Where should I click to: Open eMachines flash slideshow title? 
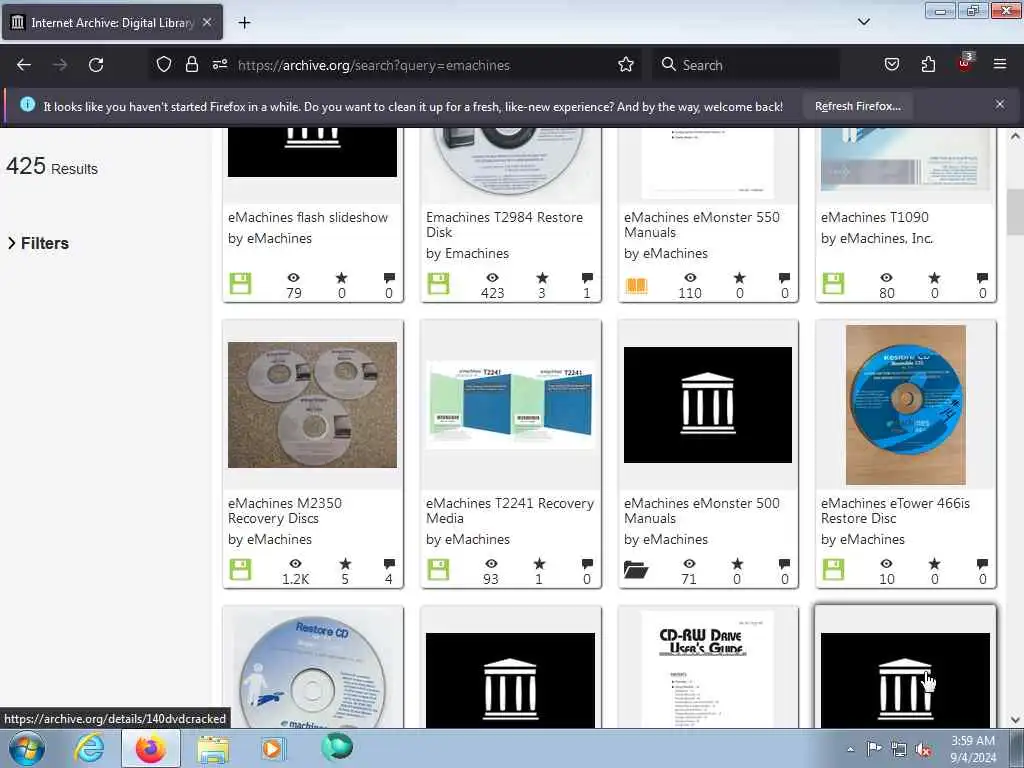click(308, 217)
